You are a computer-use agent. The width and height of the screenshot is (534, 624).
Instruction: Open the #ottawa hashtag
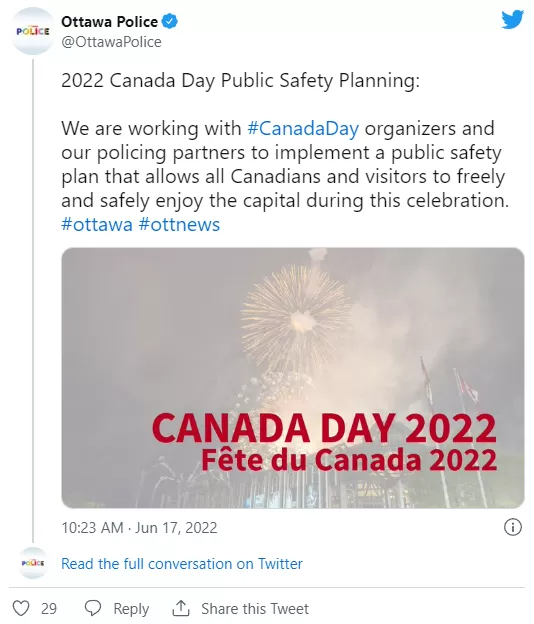click(x=97, y=224)
